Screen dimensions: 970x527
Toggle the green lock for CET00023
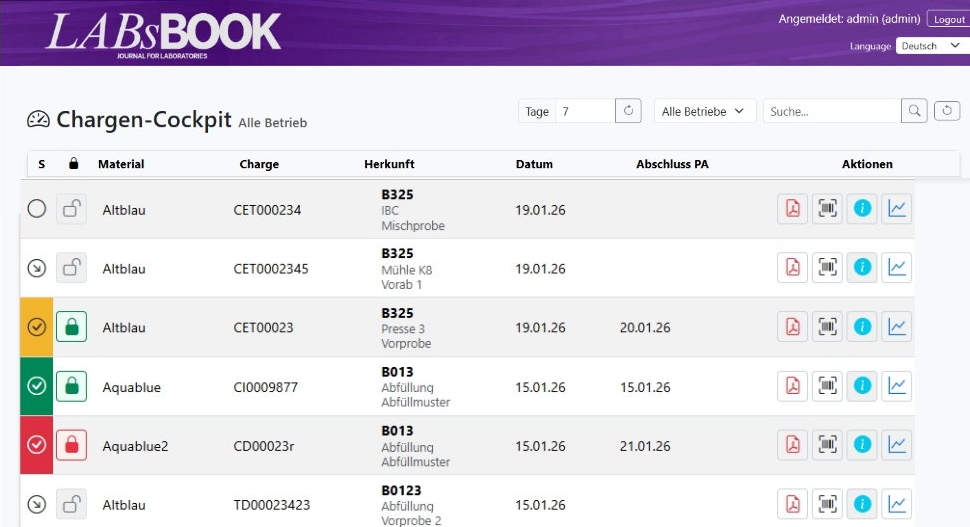[71, 327]
